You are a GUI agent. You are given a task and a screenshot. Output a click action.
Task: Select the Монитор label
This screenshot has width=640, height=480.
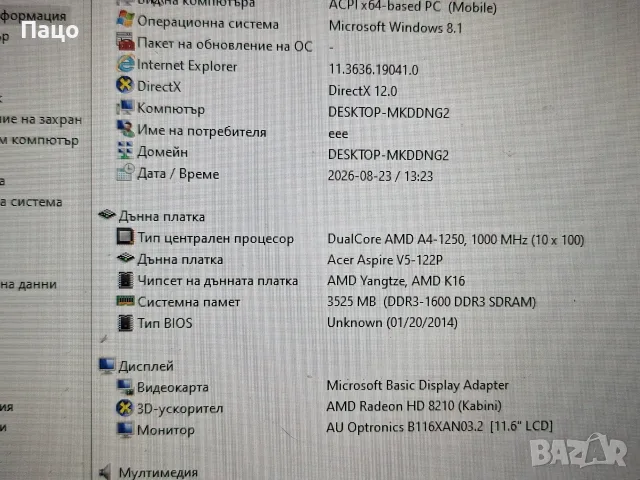[165, 430]
